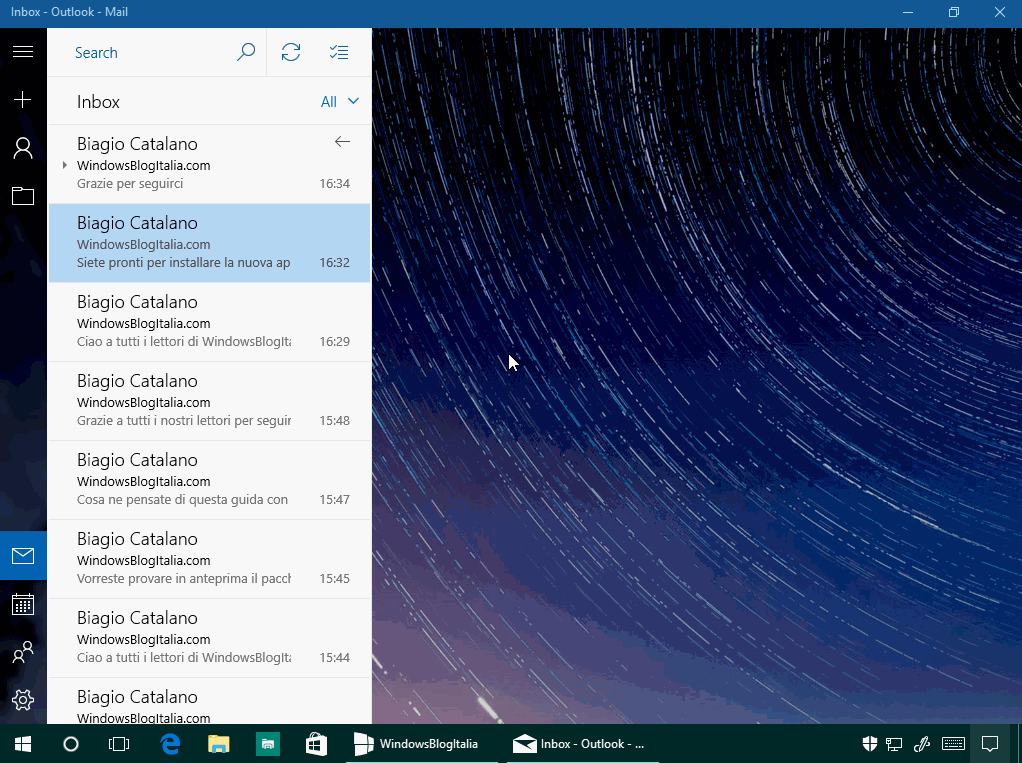Screen dimensions: 1022x763
Task: Open File Explorer from taskbar
Action: click(218, 743)
